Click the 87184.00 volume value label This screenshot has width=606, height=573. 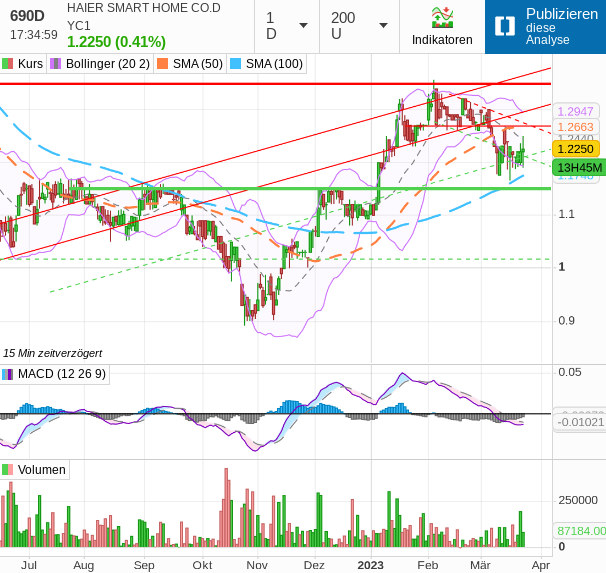581,531
